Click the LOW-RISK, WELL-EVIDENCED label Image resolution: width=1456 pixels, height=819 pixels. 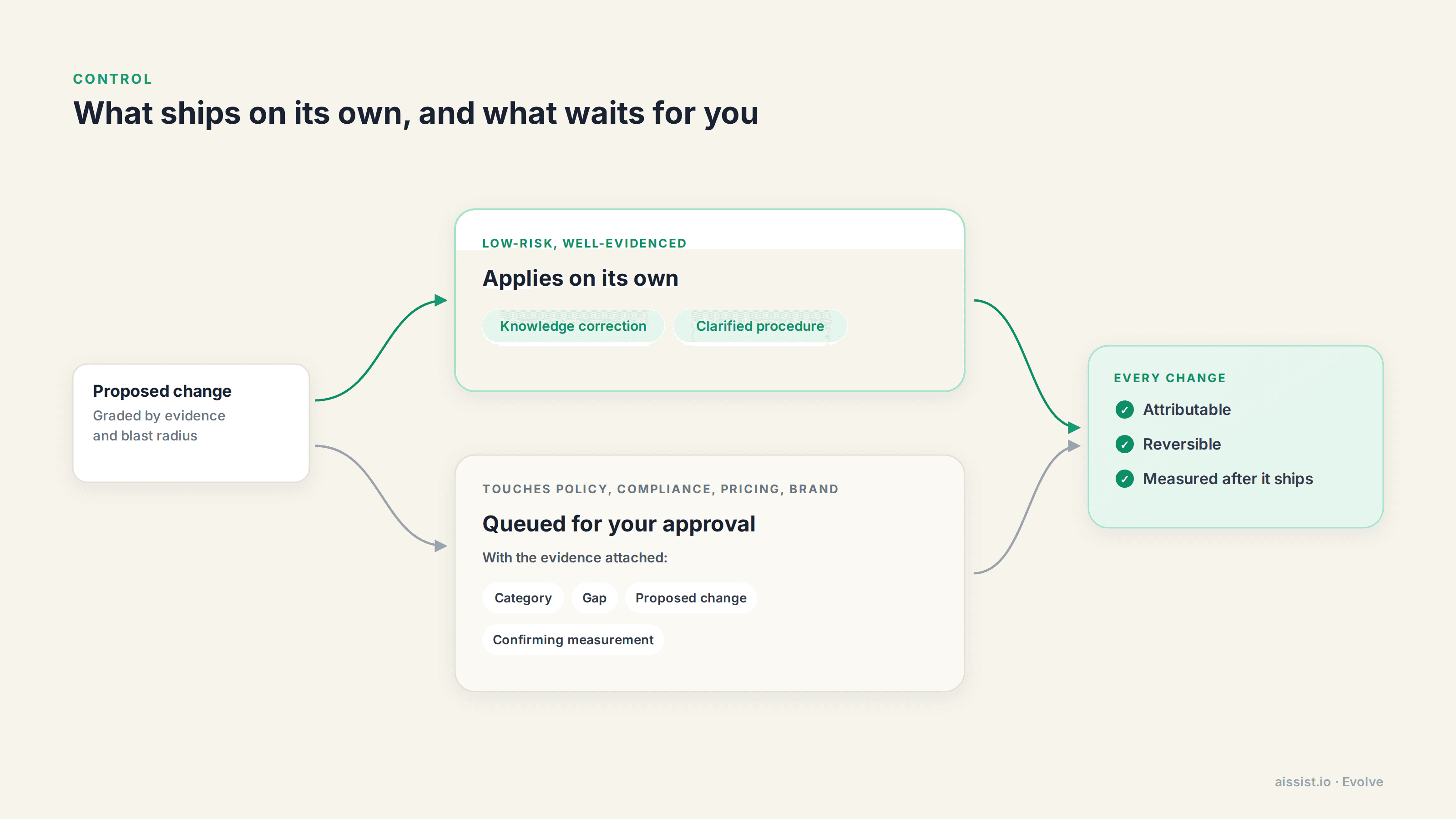coord(584,243)
